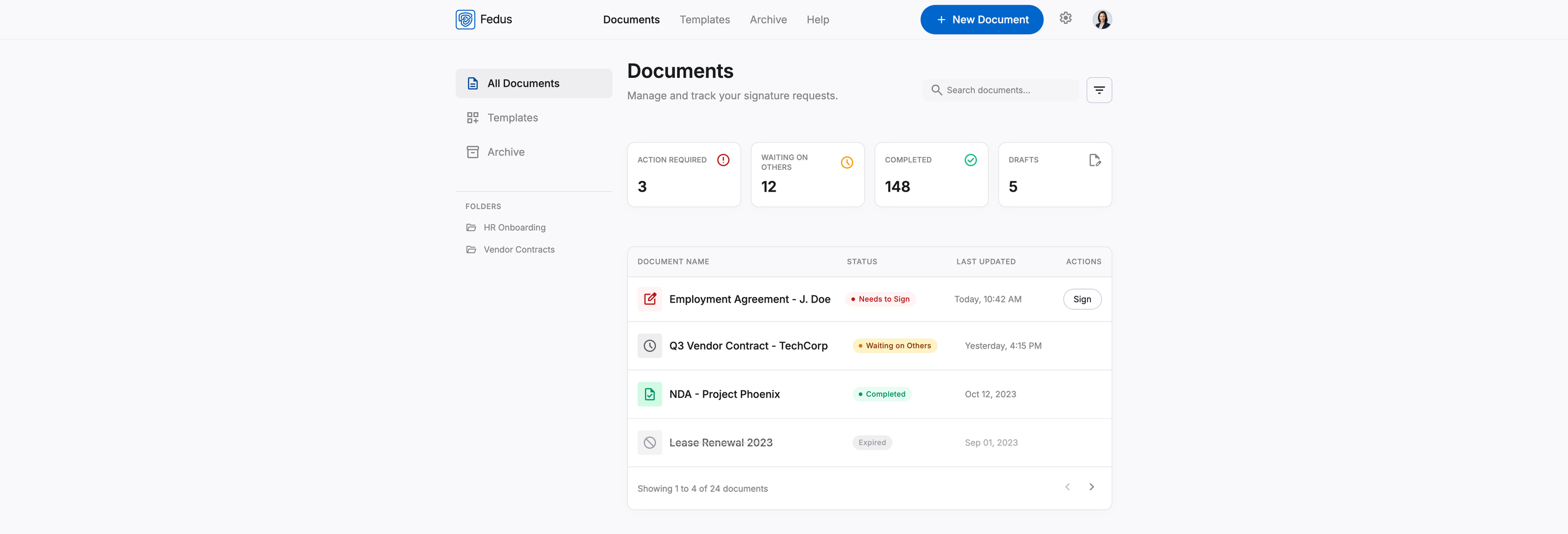The width and height of the screenshot is (1568, 534).
Task: Click the Expired status badge
Action: pos(872,443)
